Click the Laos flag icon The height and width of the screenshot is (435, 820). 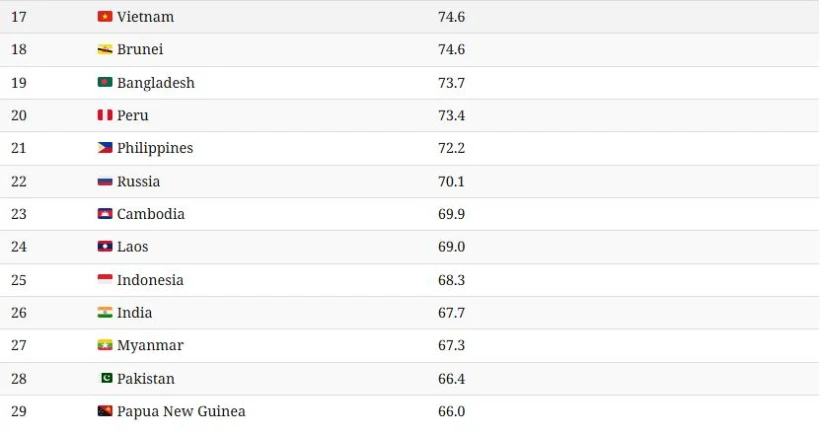pyautogui.click(x=105, y=247)
